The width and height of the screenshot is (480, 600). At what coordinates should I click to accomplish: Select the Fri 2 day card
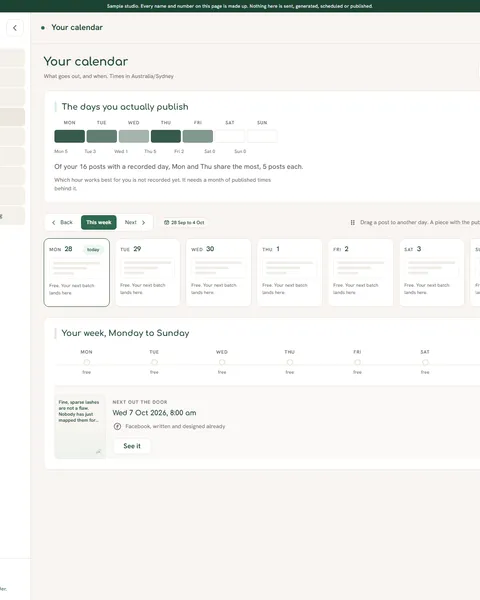361,272
